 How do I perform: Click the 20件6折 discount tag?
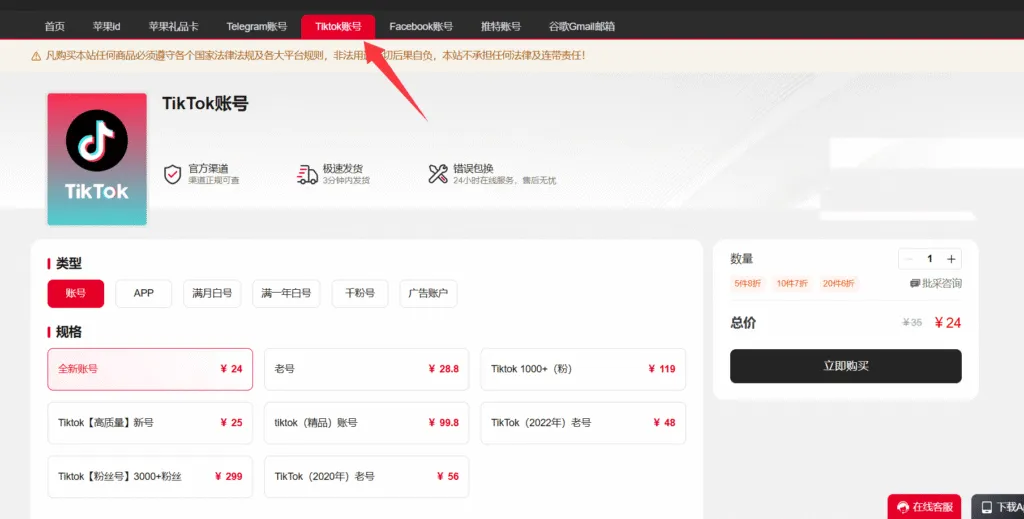click(x=839, y=284)
